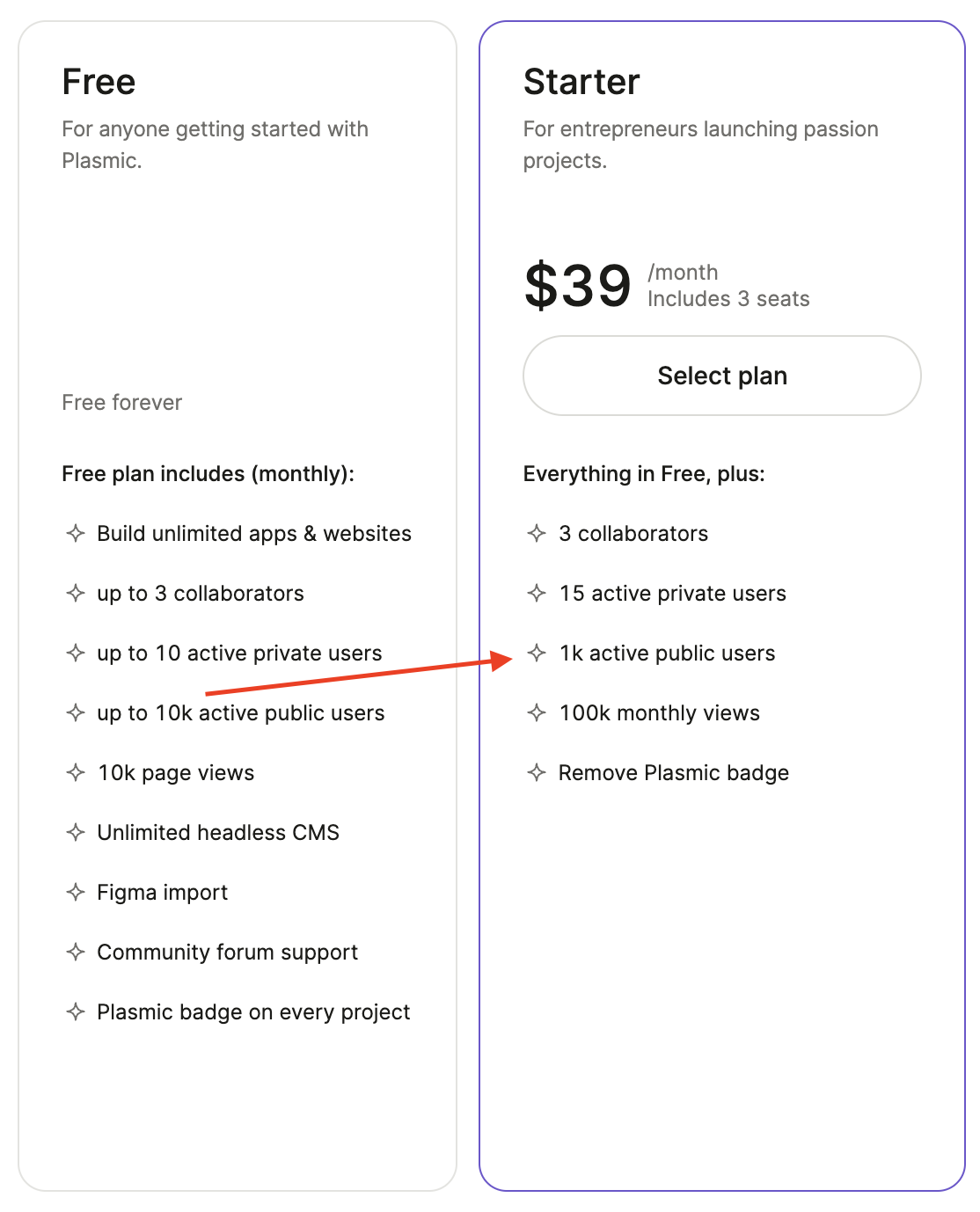Click the Select plan button

coord(721,376)
